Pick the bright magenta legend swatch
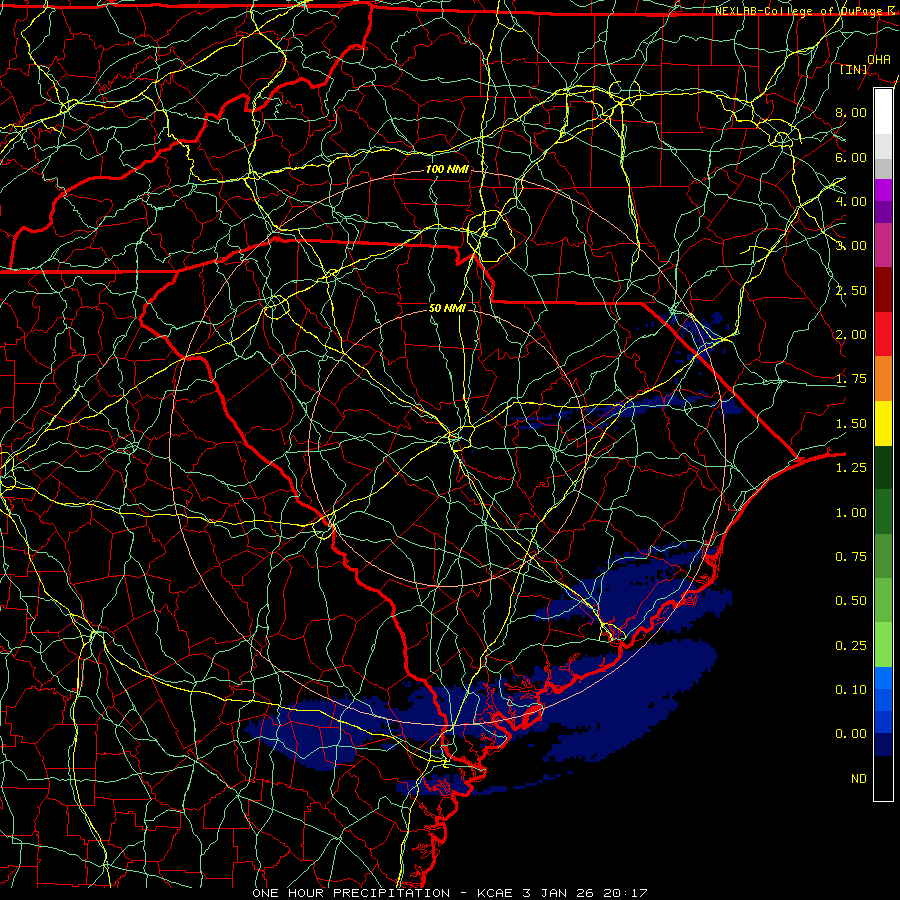Viewport: 900px width, 900px height. 883,189
